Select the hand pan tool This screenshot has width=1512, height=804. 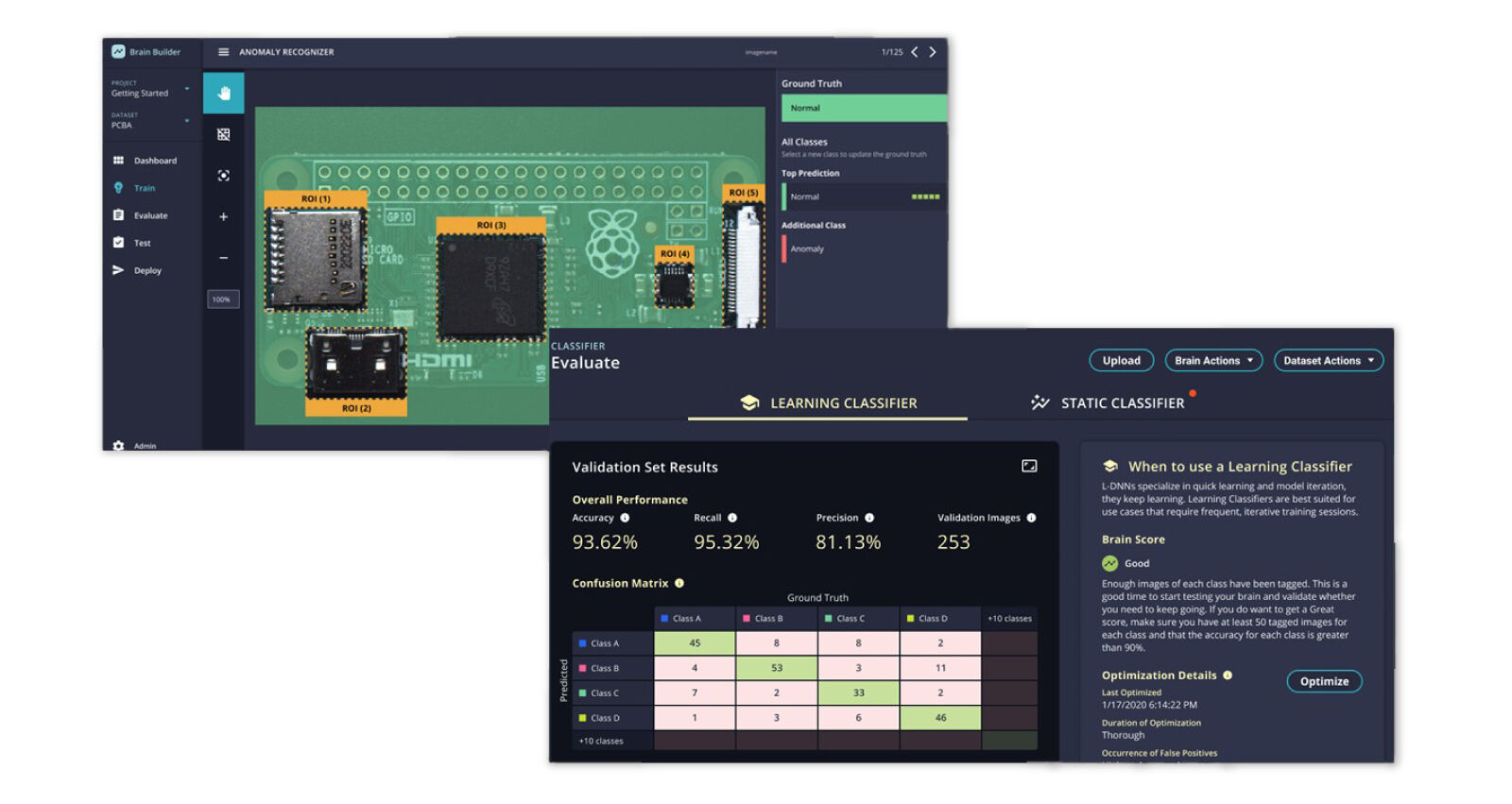click(224, 94)
